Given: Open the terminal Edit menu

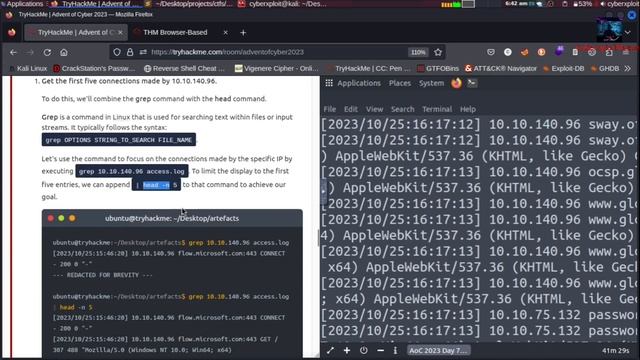Looking at the screenshot, I should [351, 109].
